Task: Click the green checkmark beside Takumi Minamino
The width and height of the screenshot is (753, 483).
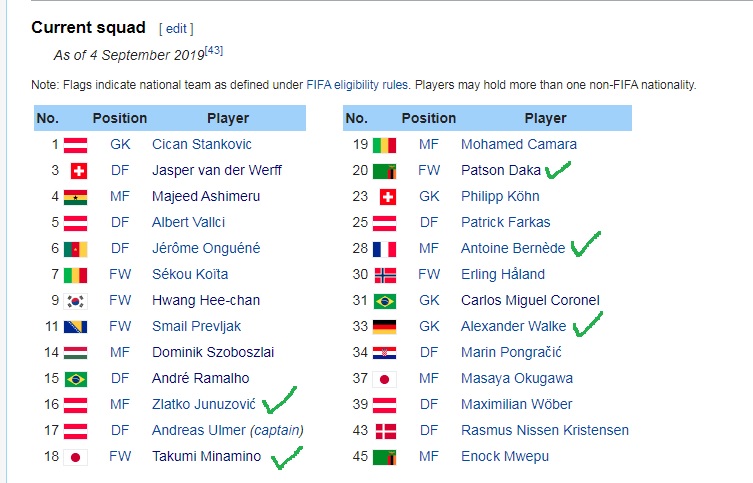Action: click(x=287, y=457)
